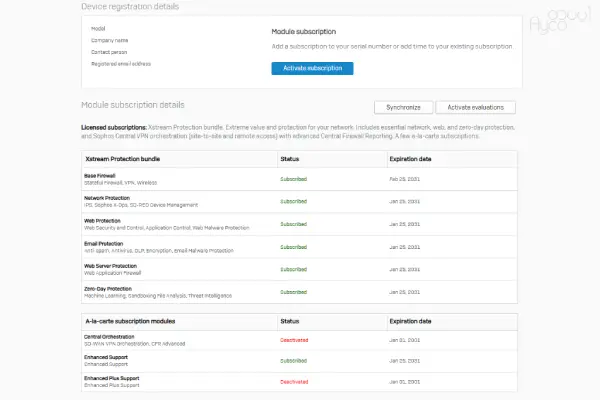Click 'SD-WAN VPN Orchestration, CFR Advanced' description
This screenshot has height=400, width=600.
135,344
